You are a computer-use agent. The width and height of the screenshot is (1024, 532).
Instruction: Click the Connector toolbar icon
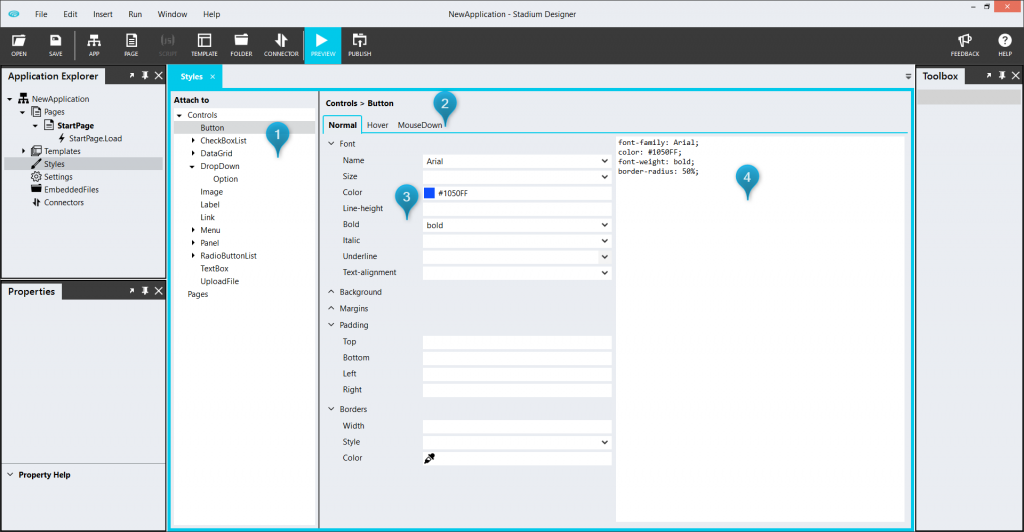281,45
